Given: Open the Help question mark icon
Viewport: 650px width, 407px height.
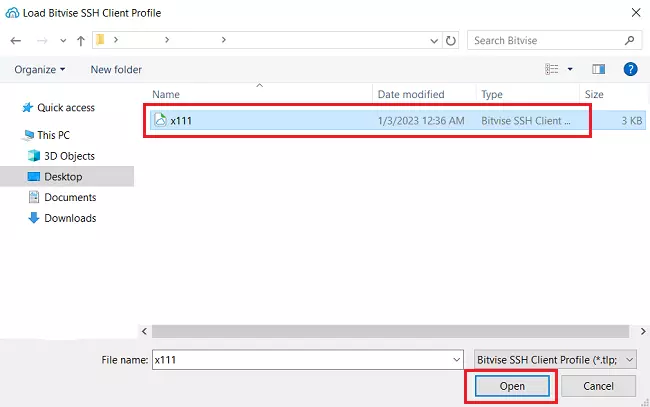Looking at the screenshot, I should 630,69.
